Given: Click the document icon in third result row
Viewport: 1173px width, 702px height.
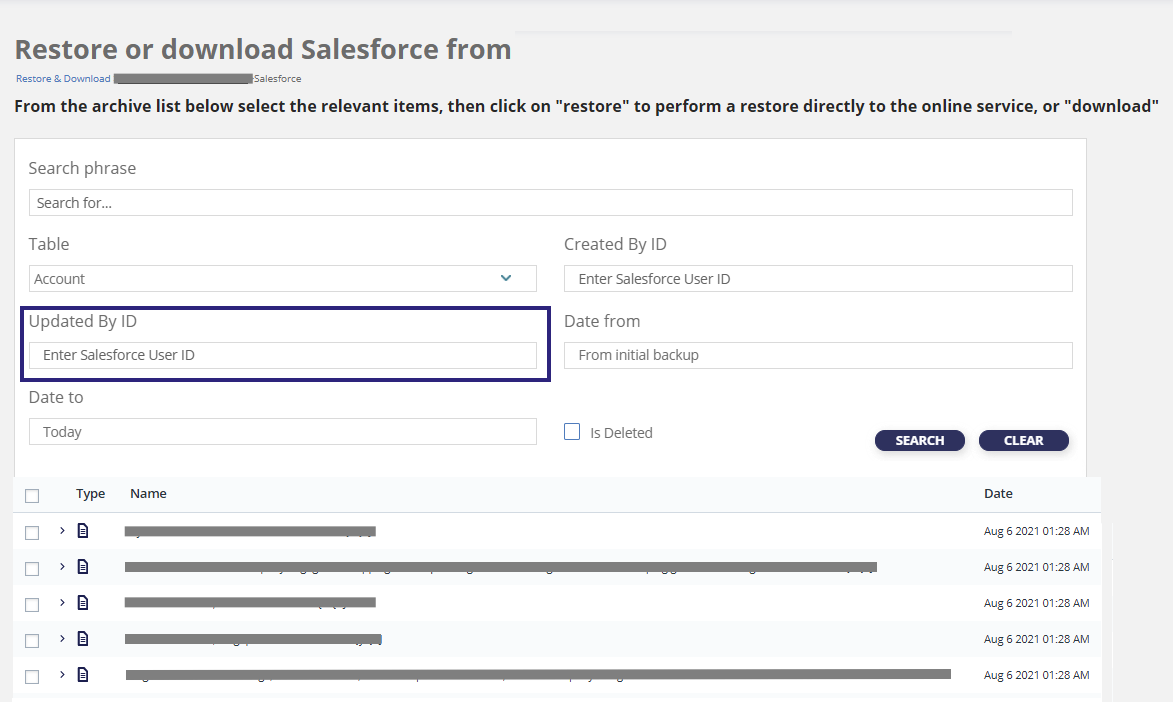Looking at the screenshot, I should 83,602.
